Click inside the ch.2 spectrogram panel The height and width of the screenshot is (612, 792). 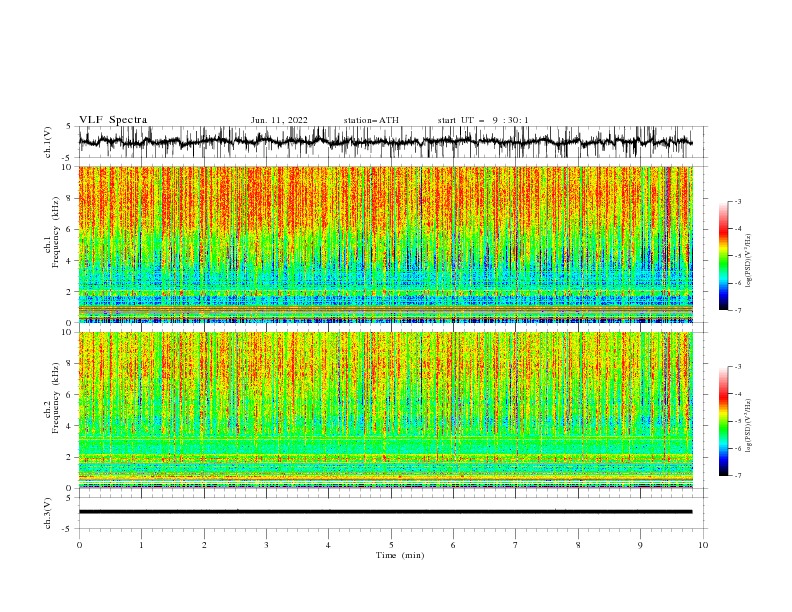(x=386, y=410)
